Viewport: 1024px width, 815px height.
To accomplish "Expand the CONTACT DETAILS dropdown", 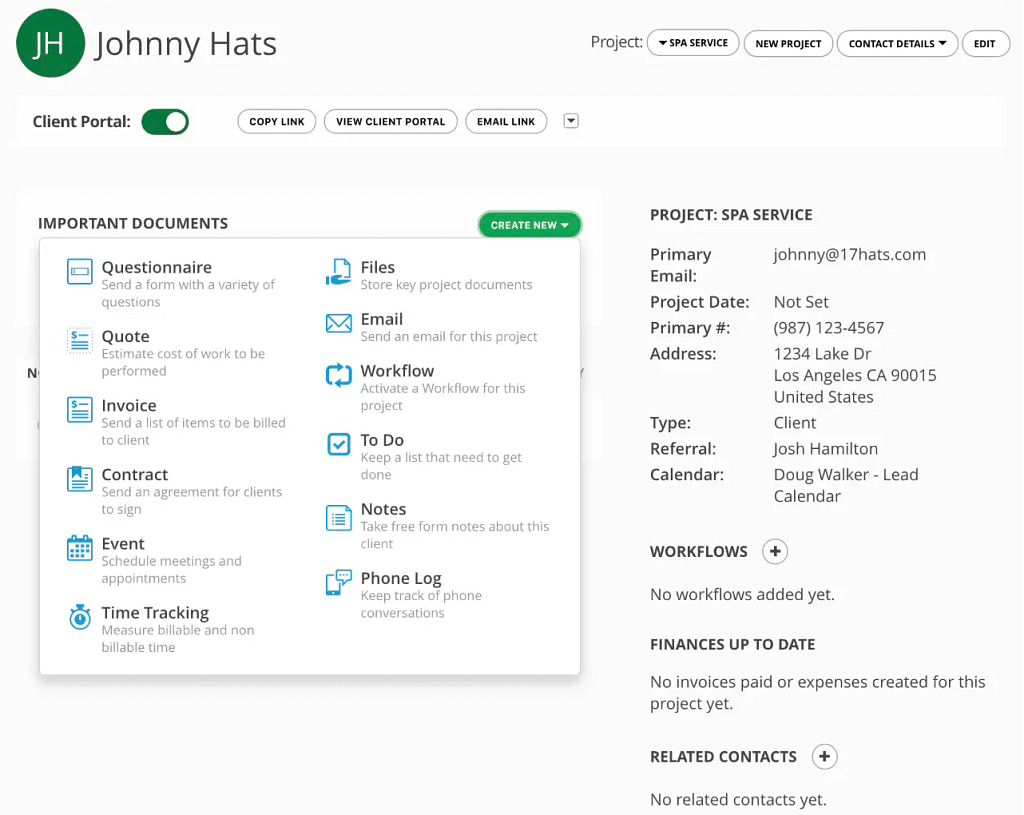I will click(897, 44).
